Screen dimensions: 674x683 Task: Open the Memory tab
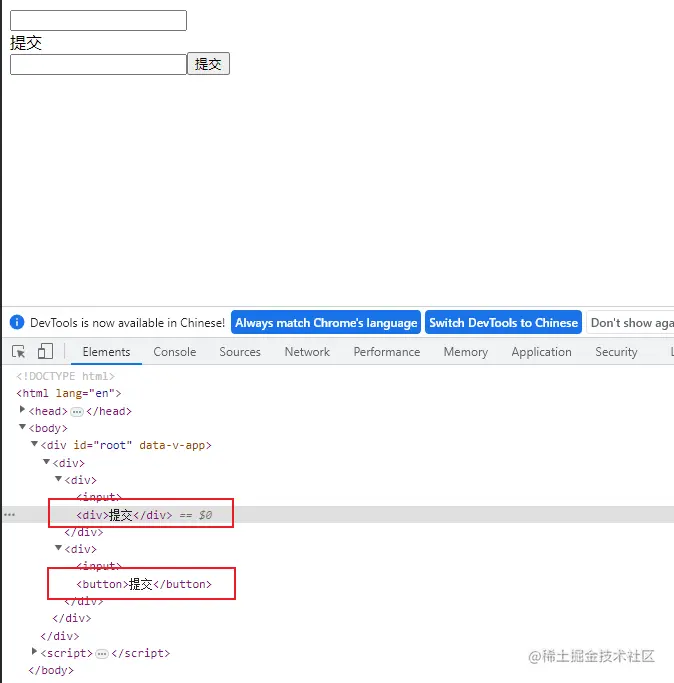[466, 352]
